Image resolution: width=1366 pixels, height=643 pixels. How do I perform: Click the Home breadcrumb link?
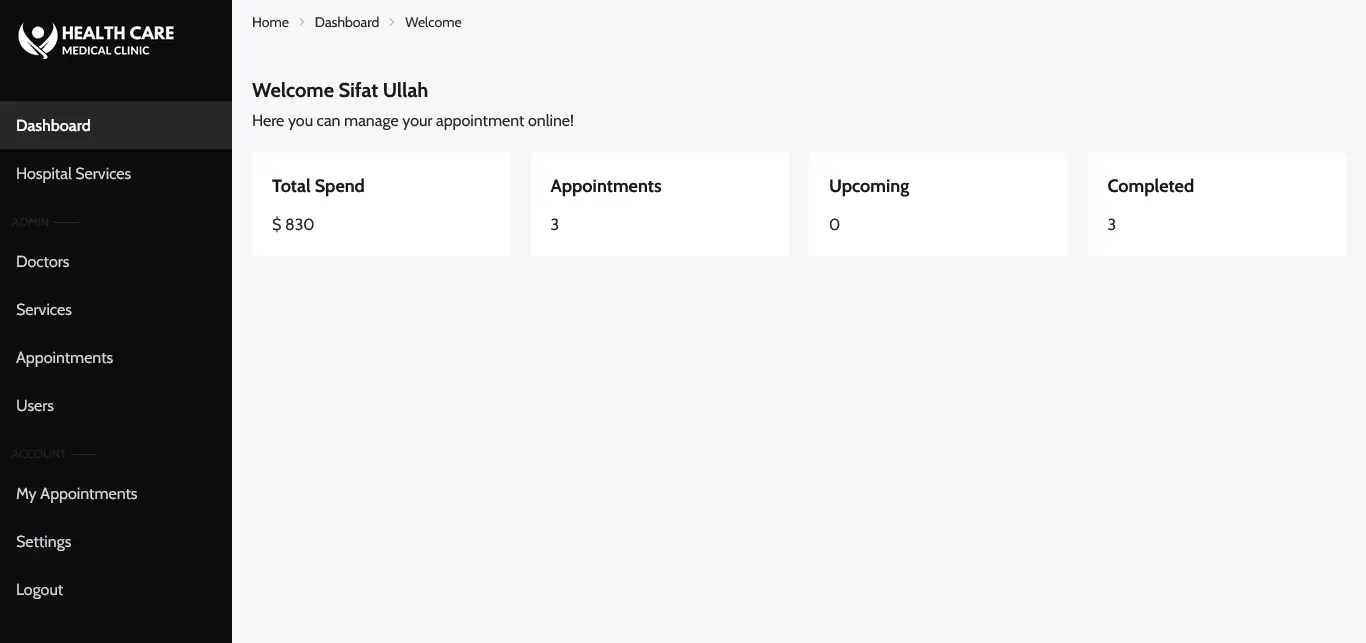click(x=270, y=22)
